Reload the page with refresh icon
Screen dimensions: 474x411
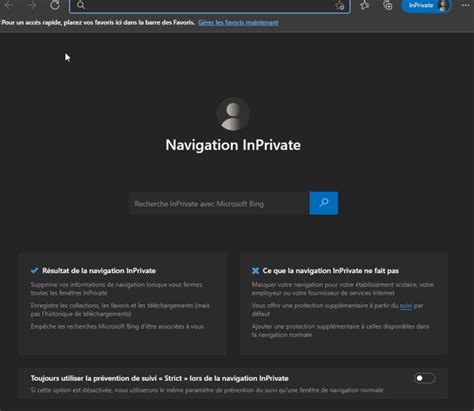[x=55, y=5]
